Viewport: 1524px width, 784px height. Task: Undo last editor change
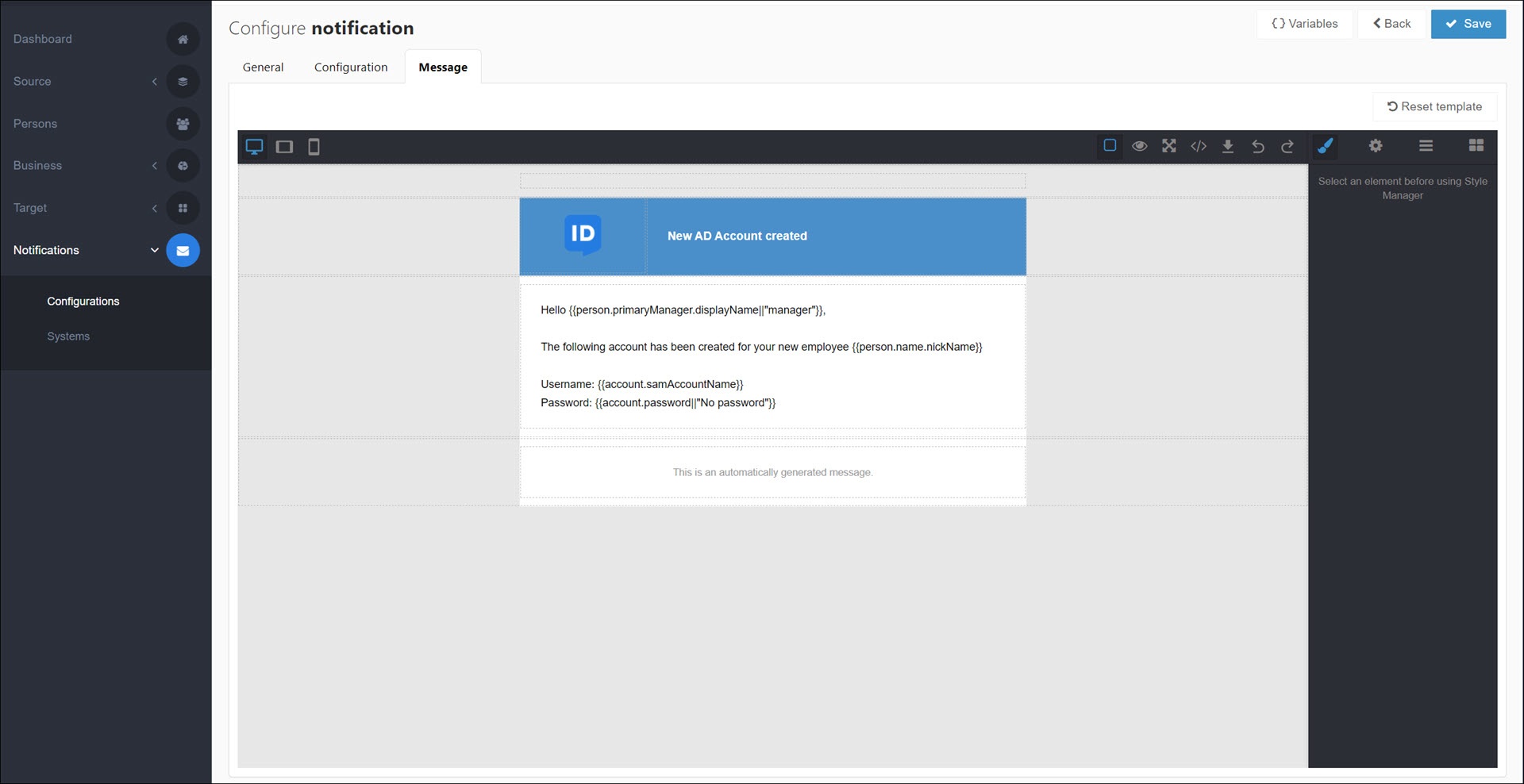(x=1258, y=146)
